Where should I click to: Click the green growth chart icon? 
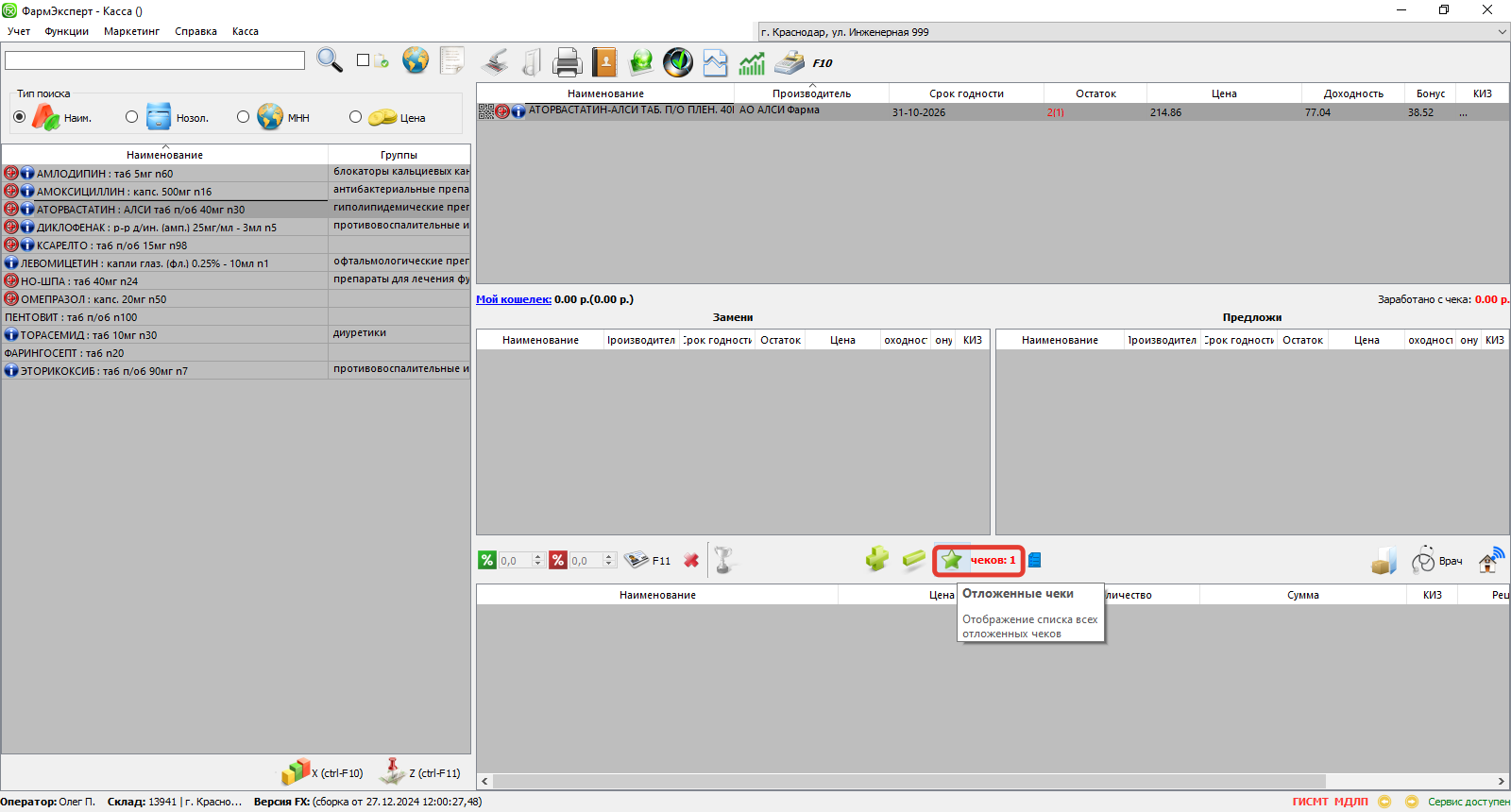(752, 63)
